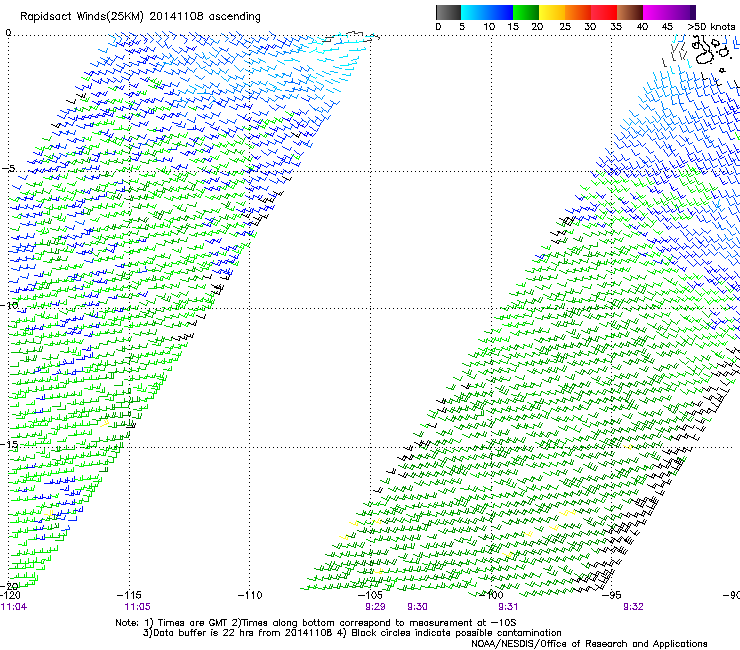Click the brown 35–40 knots legend segment

630,12
